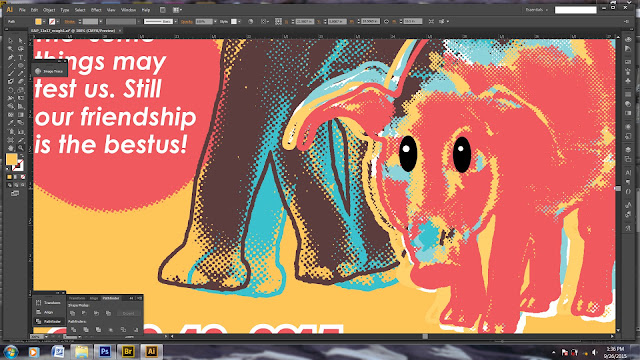Select the Direct Selection tool
The width and height of the screenshot is (640, 360).
coord(20,41)
